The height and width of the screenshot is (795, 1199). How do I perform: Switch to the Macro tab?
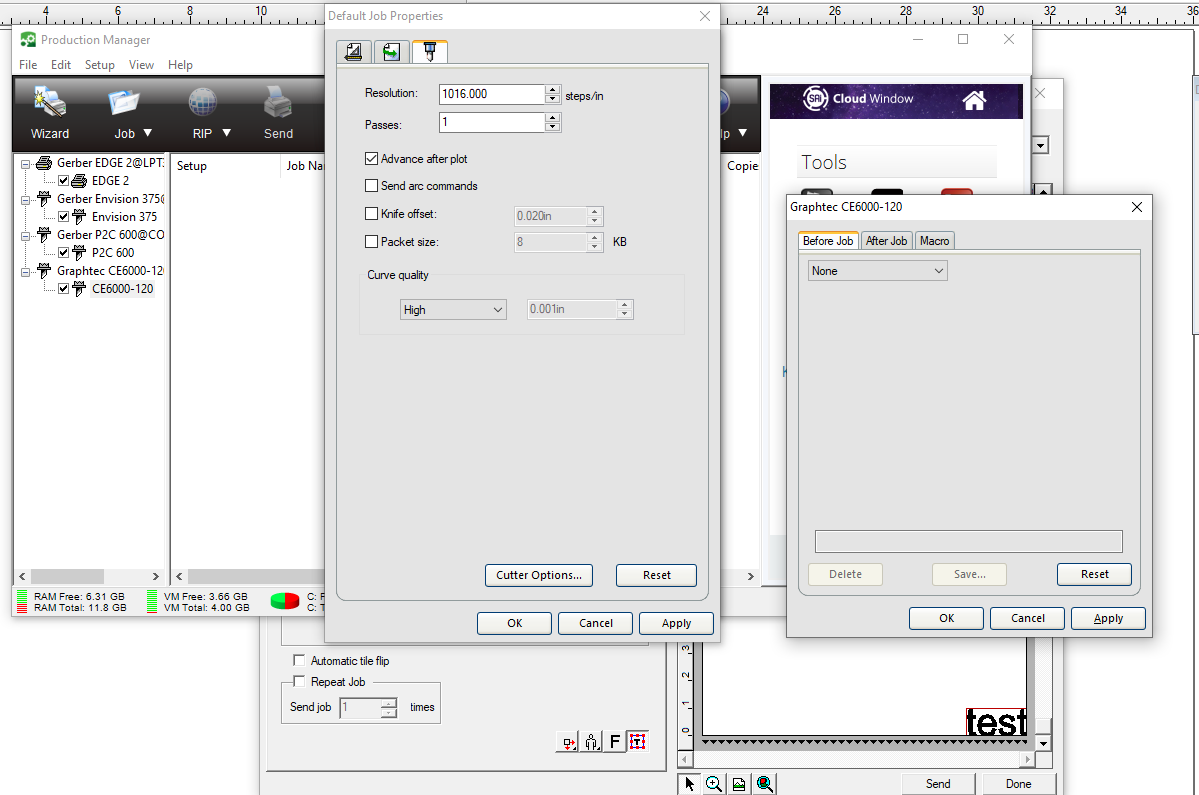(934, 241)
